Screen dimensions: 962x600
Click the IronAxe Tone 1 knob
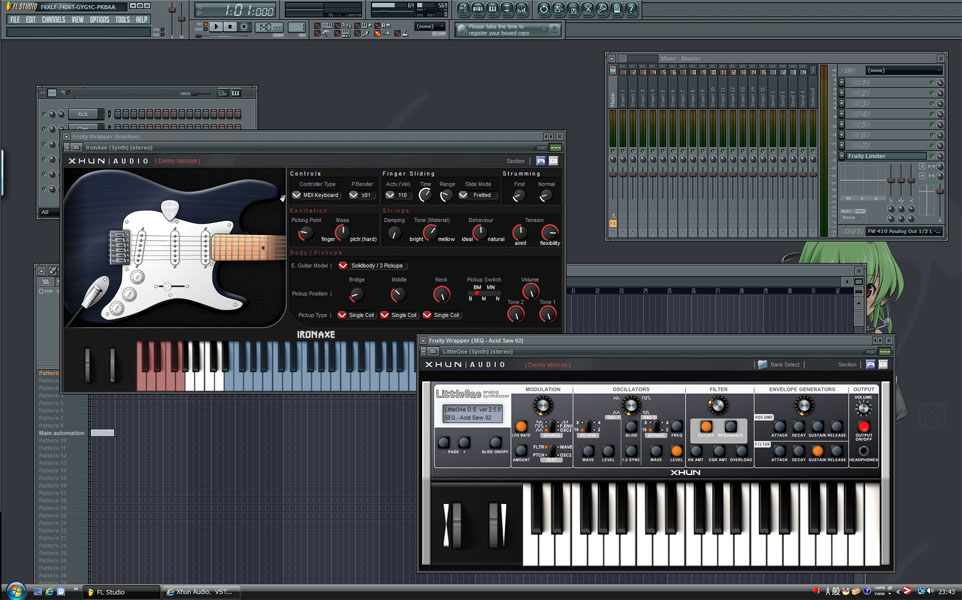[547, 314]
